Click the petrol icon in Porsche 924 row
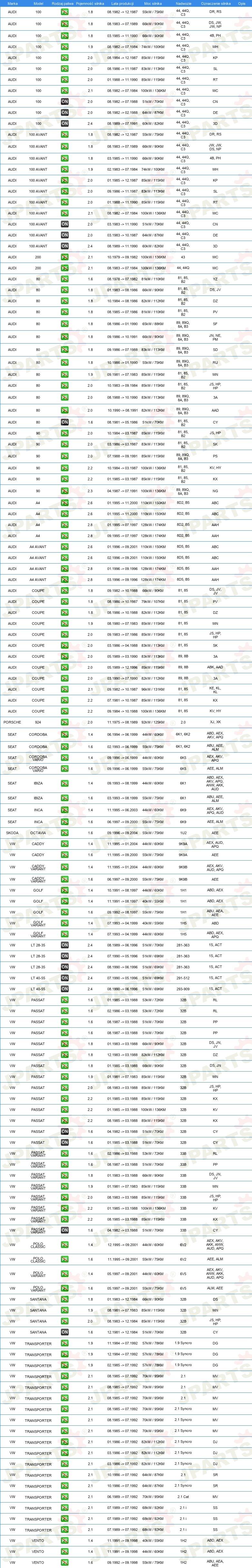The height and width of the screenshot is (1568, 252). 64,722
